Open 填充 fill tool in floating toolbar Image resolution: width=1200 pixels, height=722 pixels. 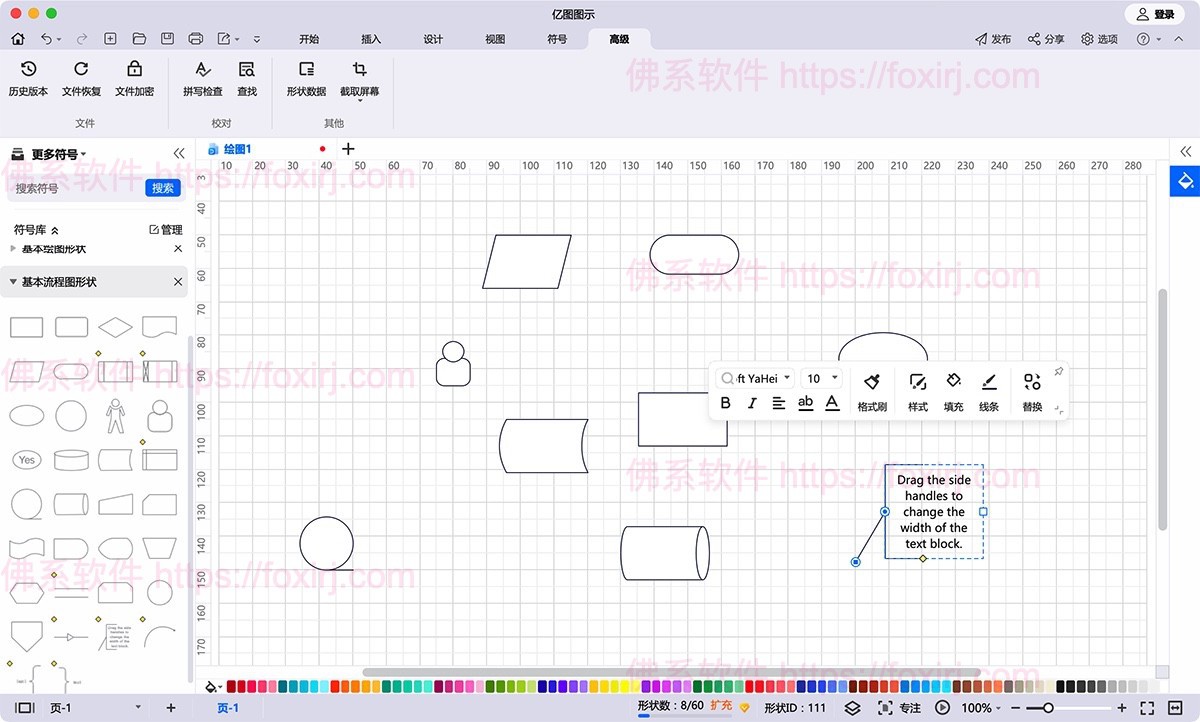953,392
